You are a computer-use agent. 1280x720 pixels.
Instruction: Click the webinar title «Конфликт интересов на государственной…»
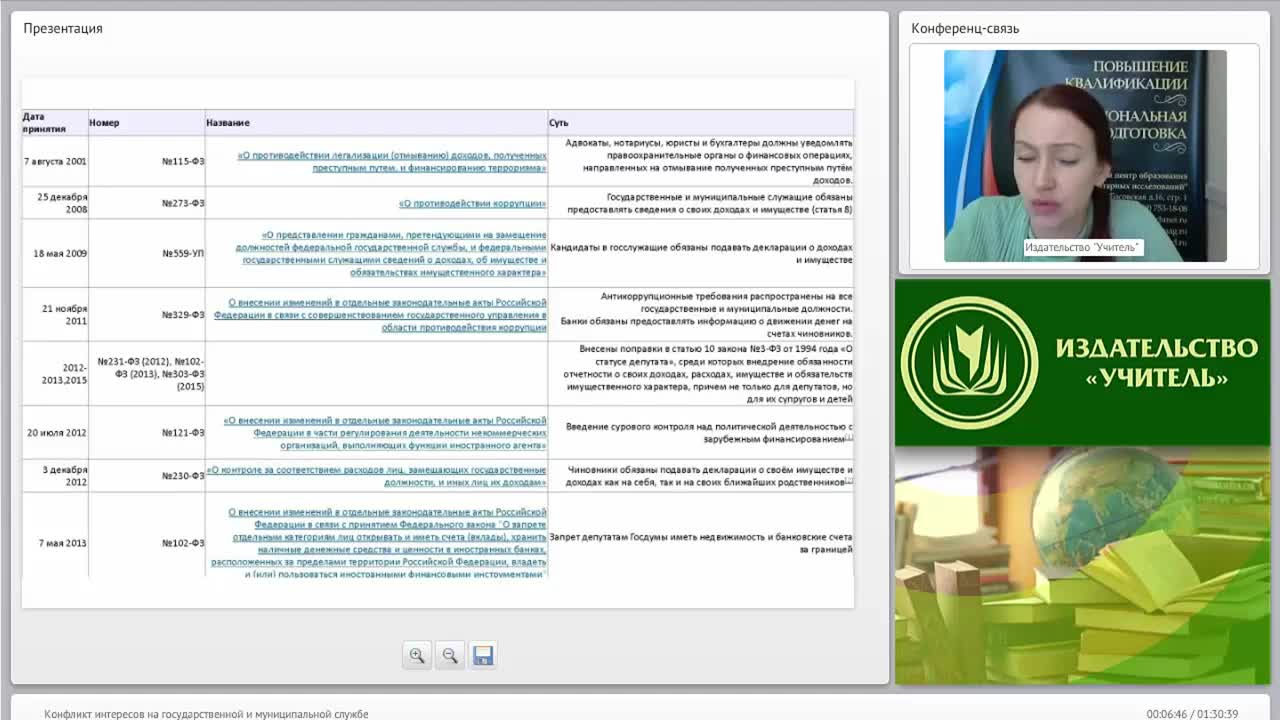(x=206, y=714)
